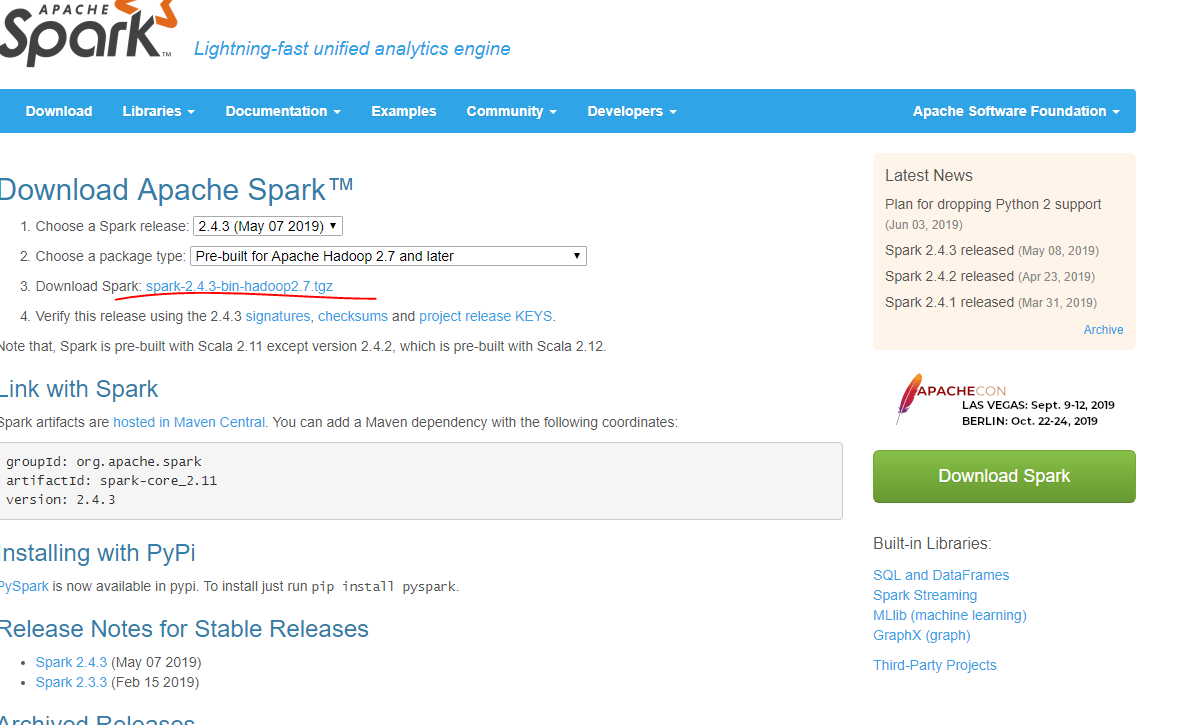1204x725 pixels.
Task: Open the package type dropdown
Action: (388, 256)
